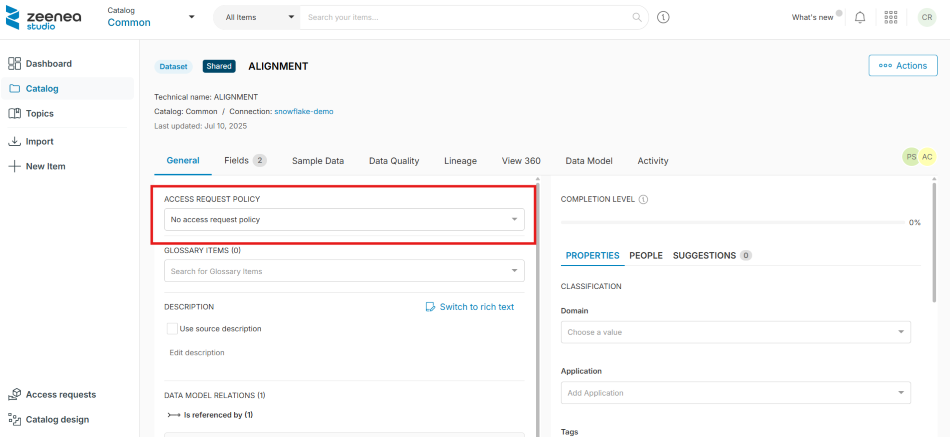Expand the Access Request Policy dropdown
This screenshot has height=437, width=950.
point(344,219)
